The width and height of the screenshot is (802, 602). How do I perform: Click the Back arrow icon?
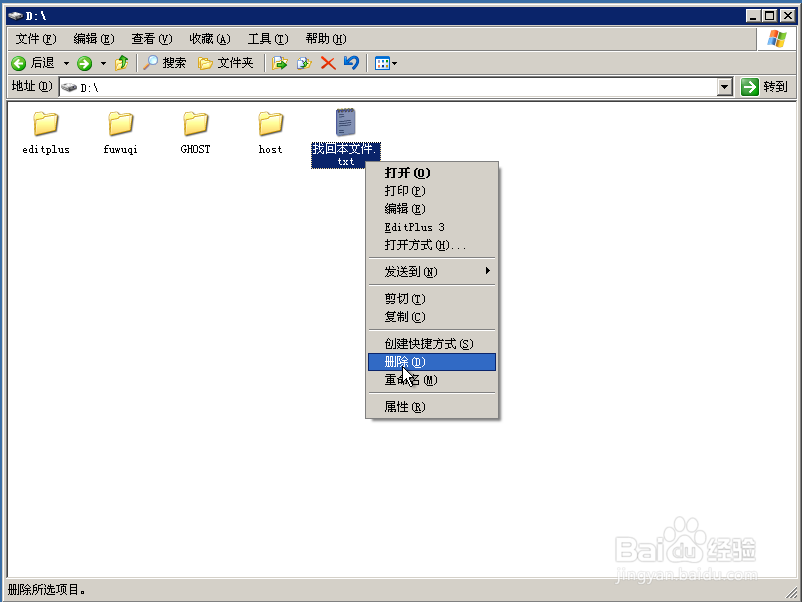click(x=19, y=63)
